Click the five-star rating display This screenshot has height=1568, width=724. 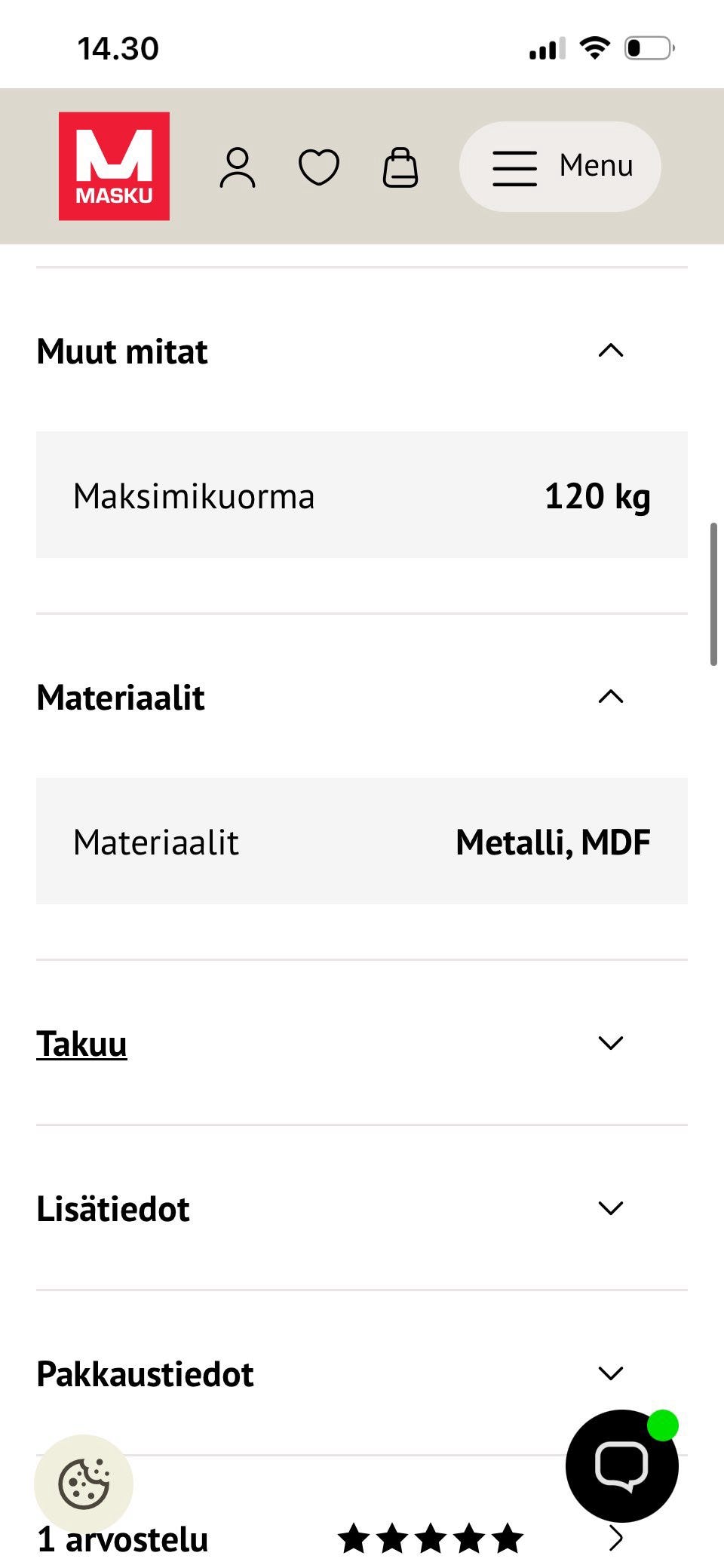point(430,1539)
